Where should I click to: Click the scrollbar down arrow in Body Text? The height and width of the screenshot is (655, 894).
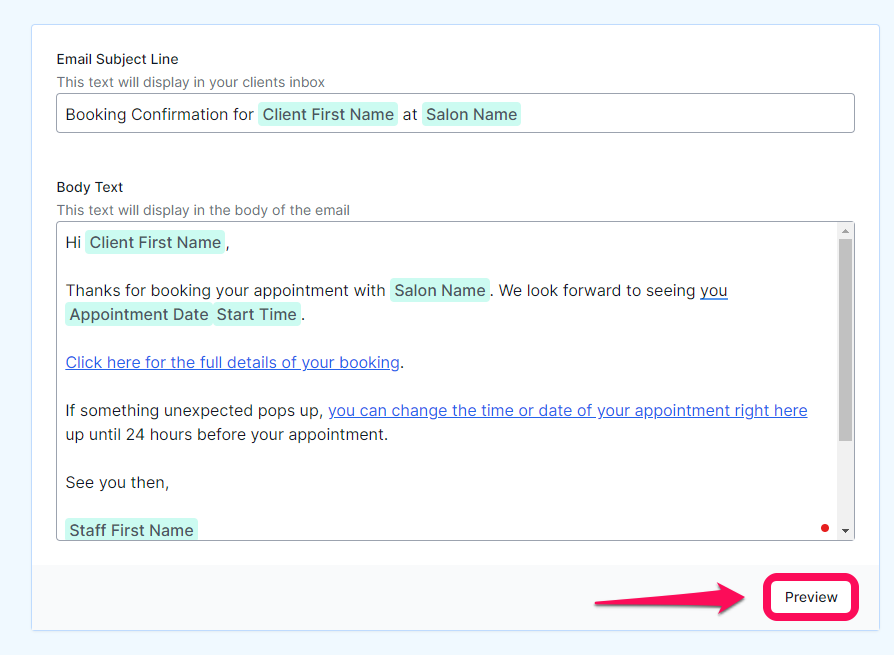click(x=845, y=531)
